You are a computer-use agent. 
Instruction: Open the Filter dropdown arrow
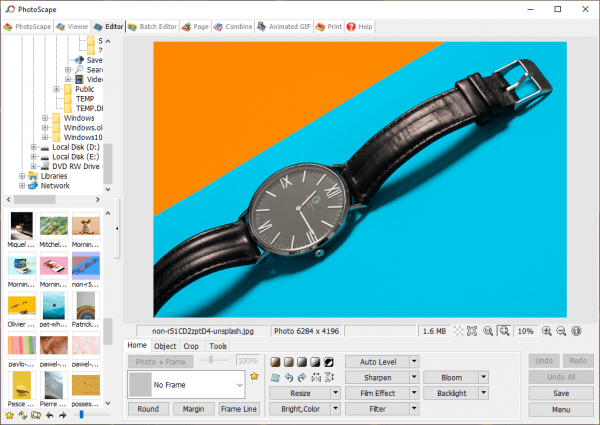pyautogui.click(x=414, y=409)
